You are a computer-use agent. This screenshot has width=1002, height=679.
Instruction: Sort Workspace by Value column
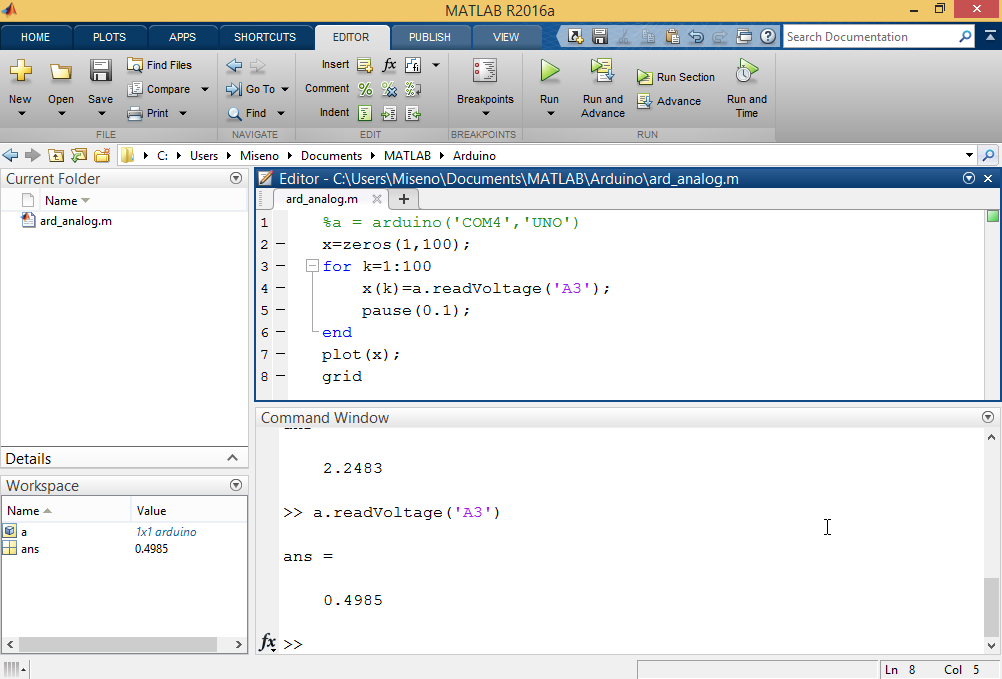click(x=189, y=510)
